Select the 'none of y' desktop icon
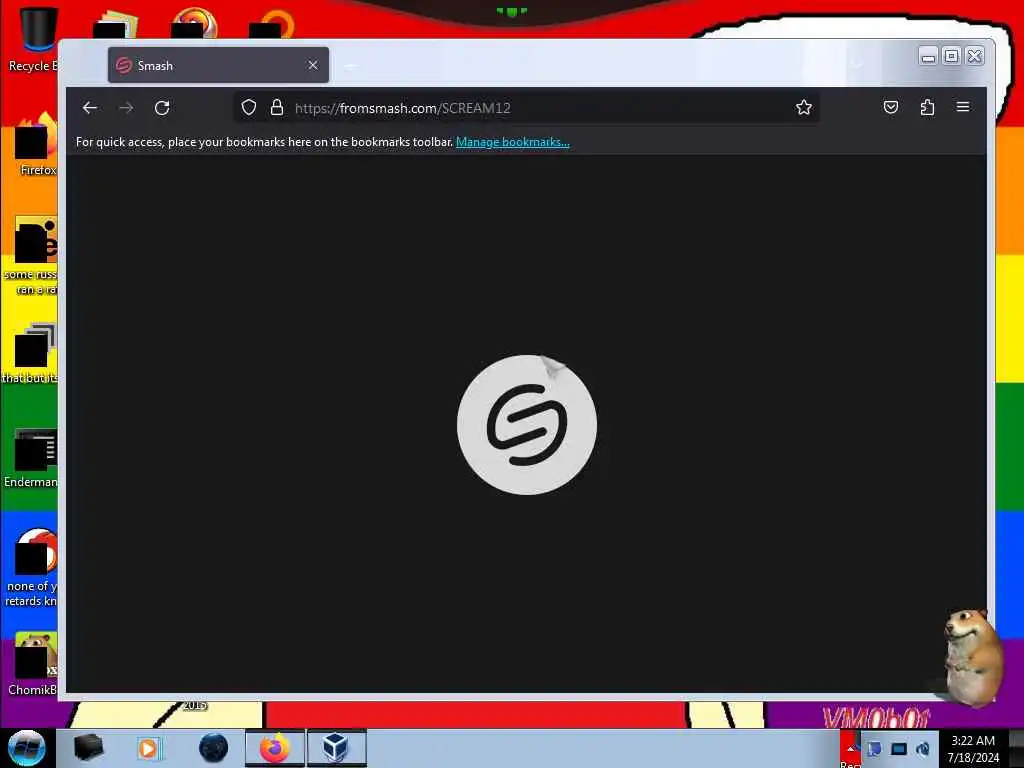 (x=33, y=567)
